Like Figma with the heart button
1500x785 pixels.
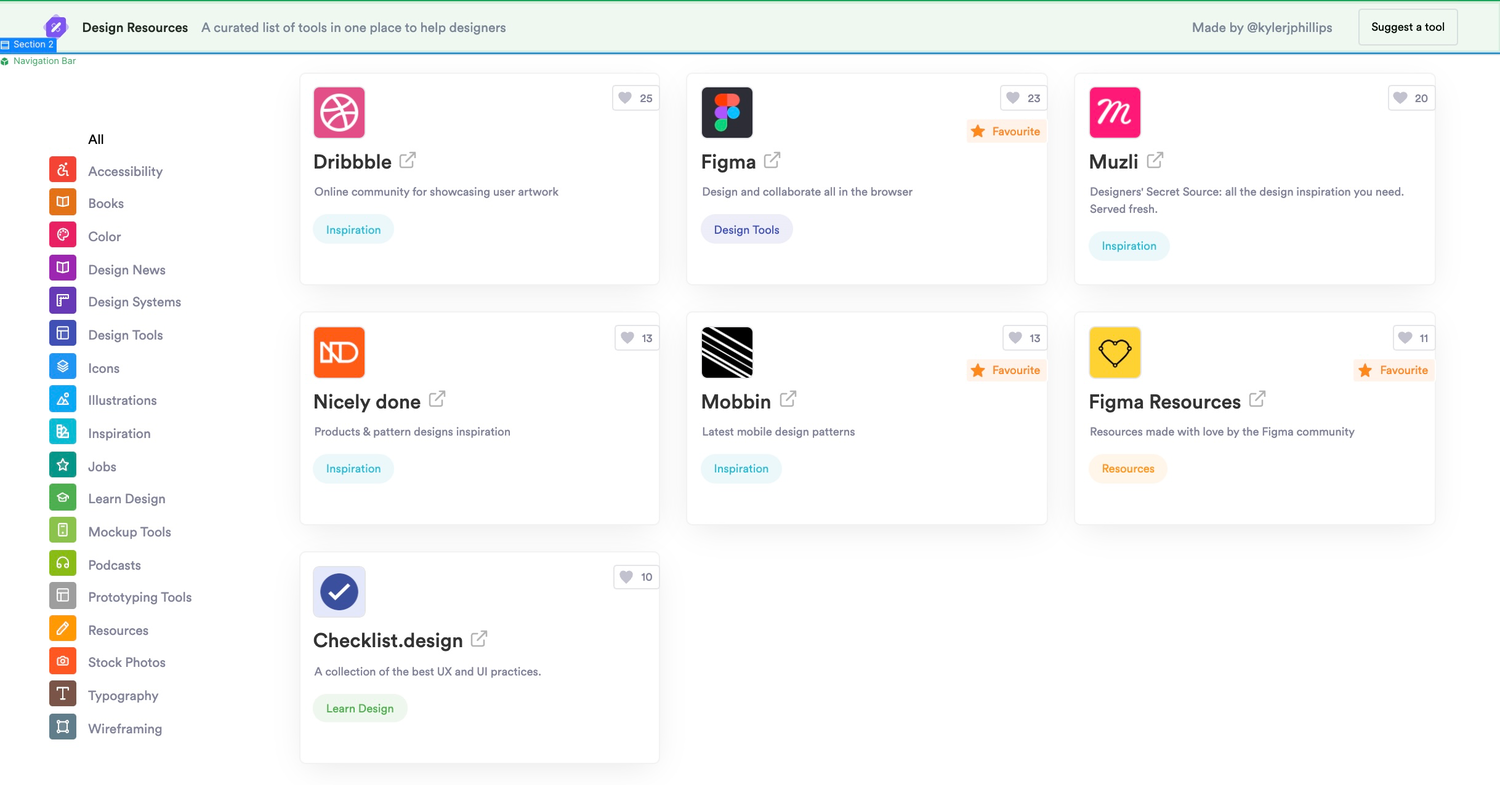(1024, 98)
